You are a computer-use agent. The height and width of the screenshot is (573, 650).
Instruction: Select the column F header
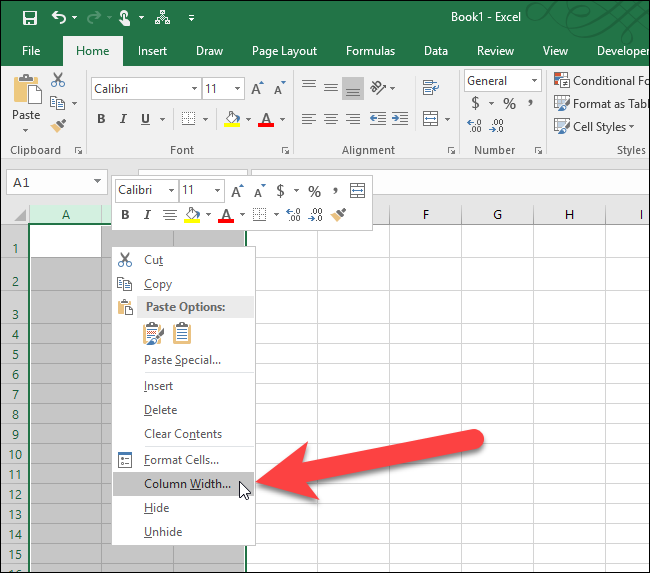(x=425, y=215)
